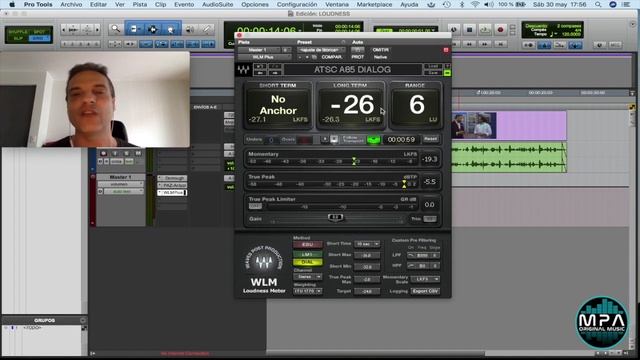Select the Scrubber speaker tool
The image size is (640, 360).
click(x=190, y=29)
